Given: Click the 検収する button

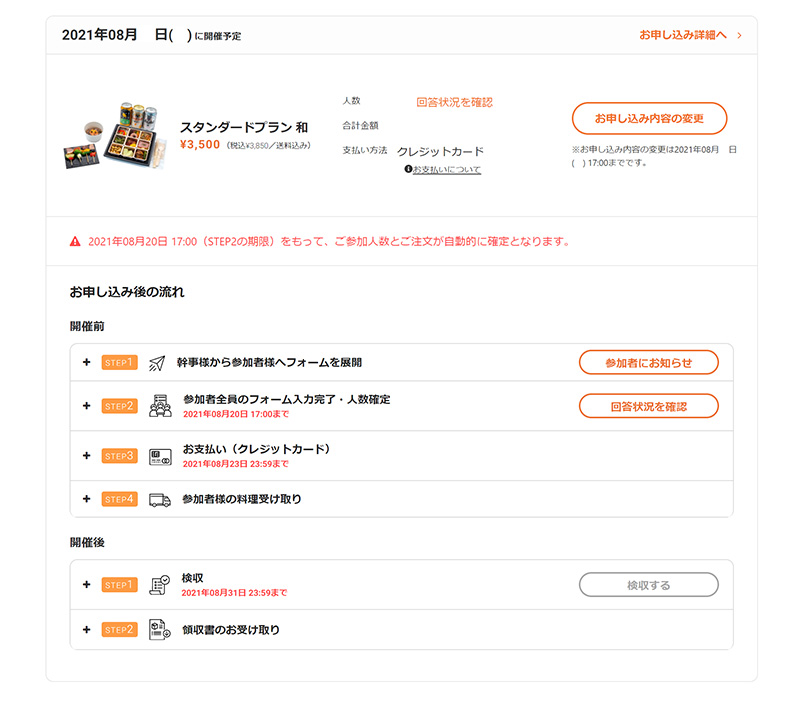Looking at the screenshot, I should (x=648, y=585).
